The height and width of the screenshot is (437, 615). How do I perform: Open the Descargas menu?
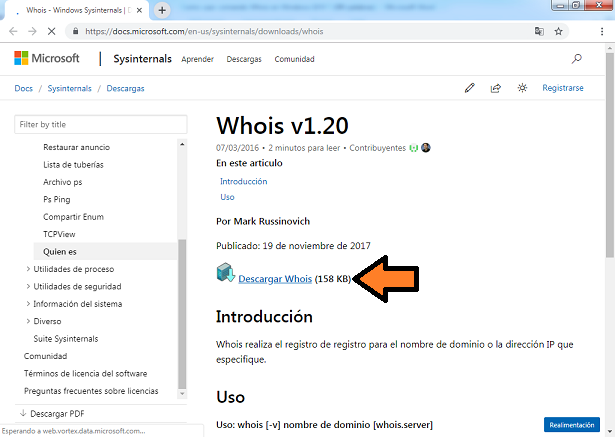tap(244, 59)
